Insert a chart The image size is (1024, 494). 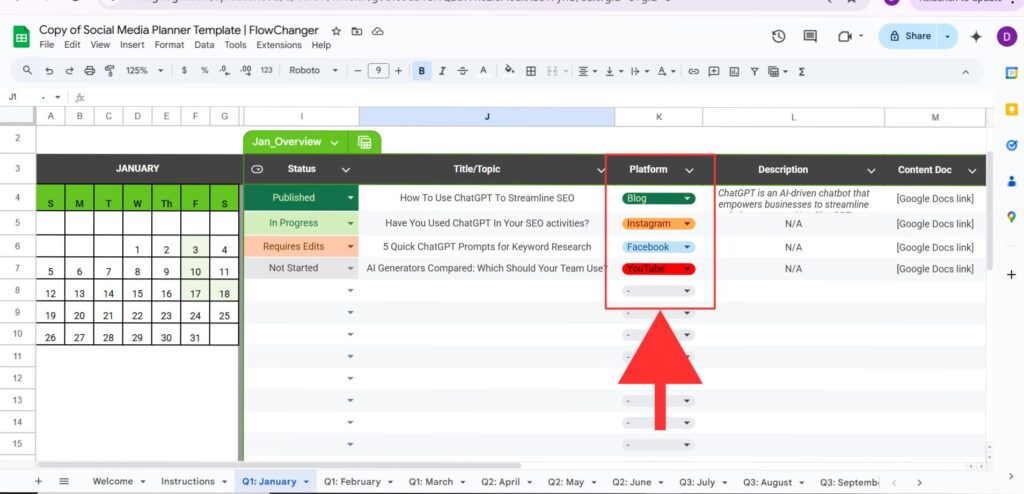pos(734,71)
